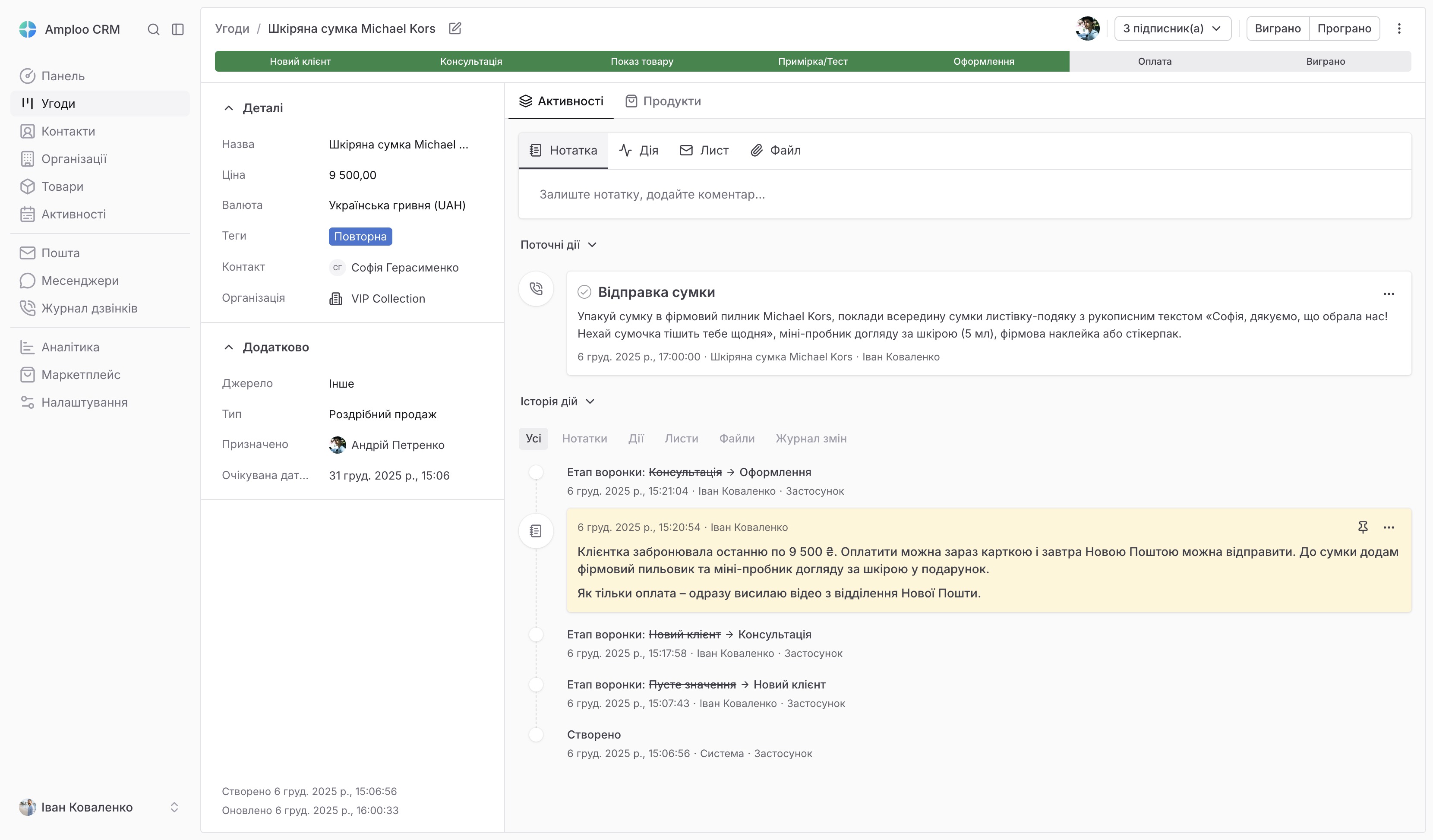
Task: Switch to the Лист tab in note composer
Action: (704, 150)
